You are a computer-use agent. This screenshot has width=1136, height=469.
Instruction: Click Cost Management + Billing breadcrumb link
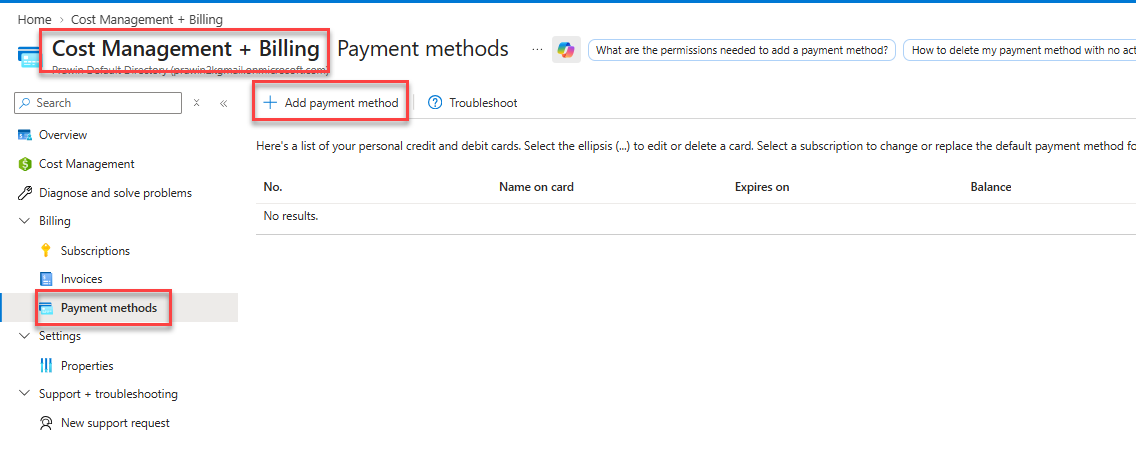point(147,20)
